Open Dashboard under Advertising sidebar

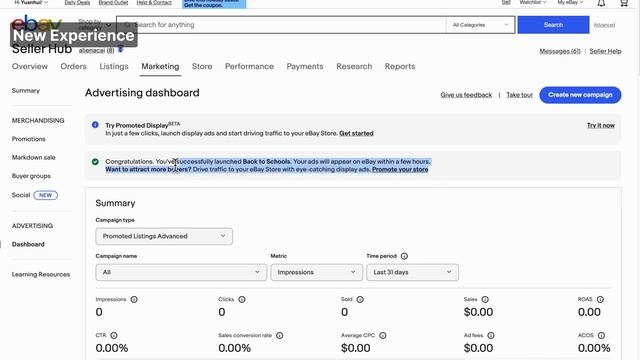point(28,244)
